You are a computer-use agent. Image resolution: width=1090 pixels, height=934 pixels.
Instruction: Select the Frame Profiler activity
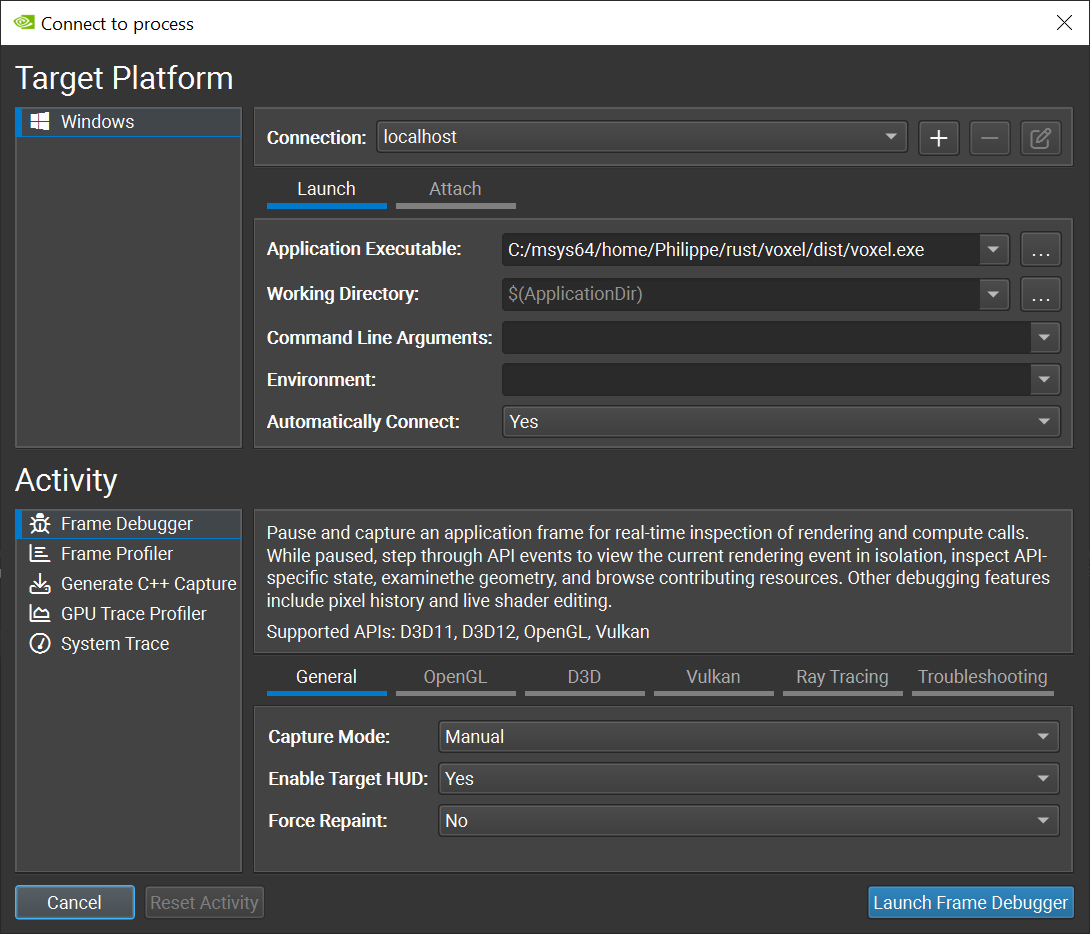pyautogui.click(x=129, y=554)
